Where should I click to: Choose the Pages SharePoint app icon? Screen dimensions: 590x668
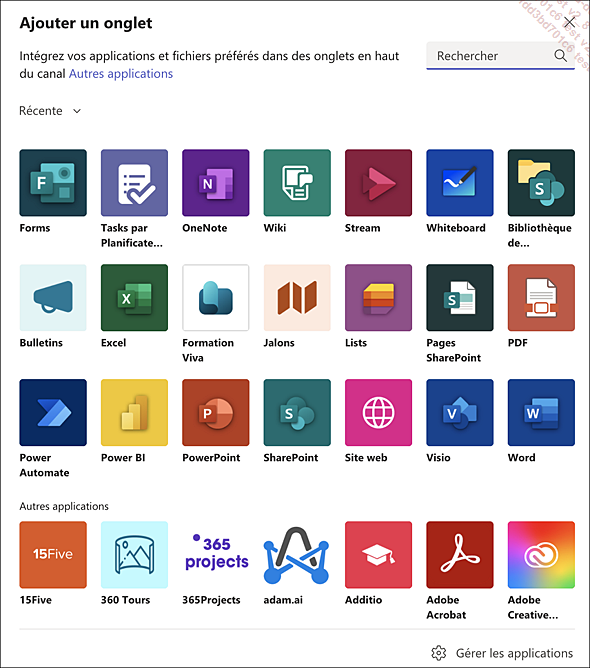pyautogui.click(x=460, y=298)
